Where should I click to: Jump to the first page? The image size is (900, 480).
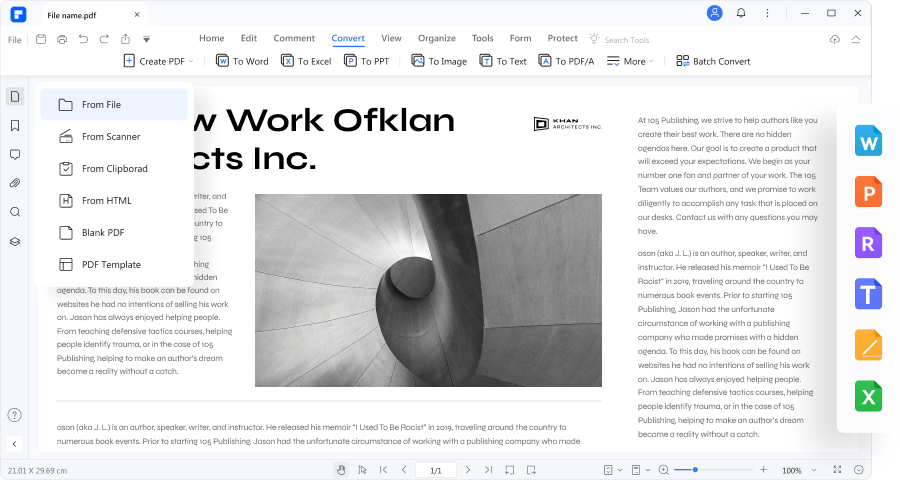pos(383,470)
